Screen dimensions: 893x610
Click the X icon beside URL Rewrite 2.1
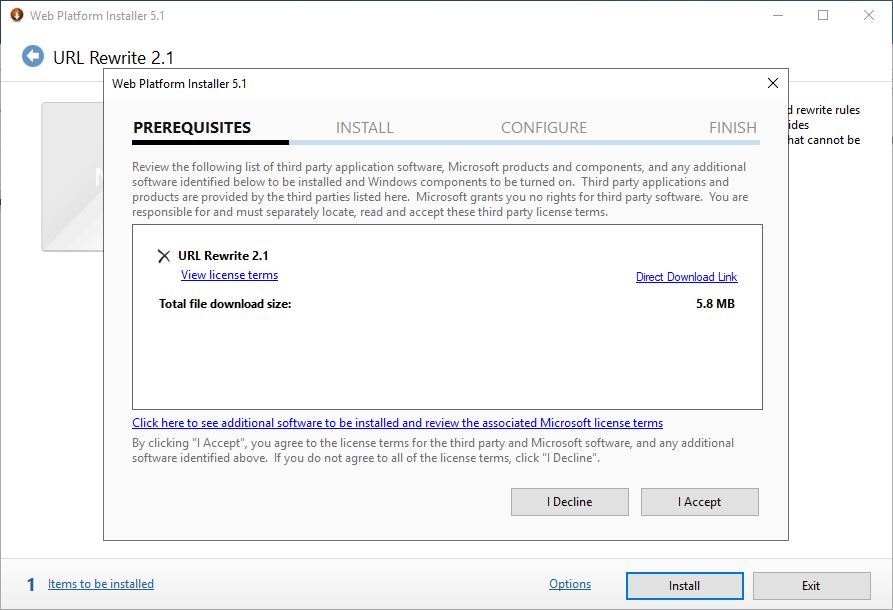tap(164, 256)
